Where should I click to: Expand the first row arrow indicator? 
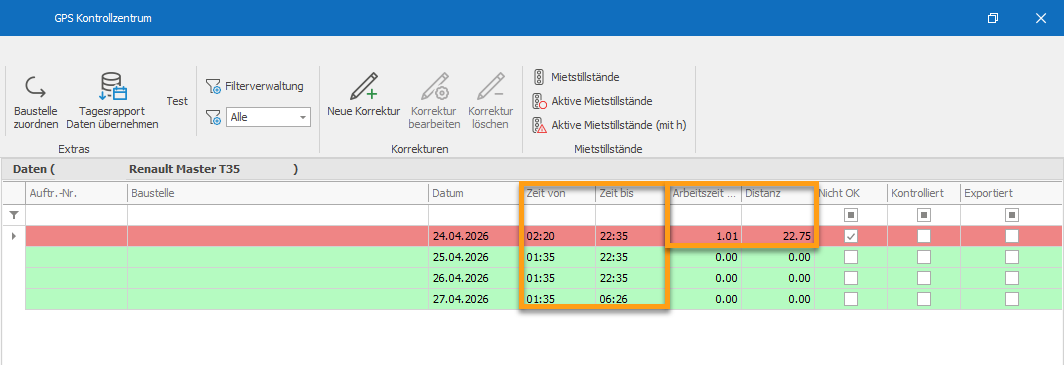point(14,236)
